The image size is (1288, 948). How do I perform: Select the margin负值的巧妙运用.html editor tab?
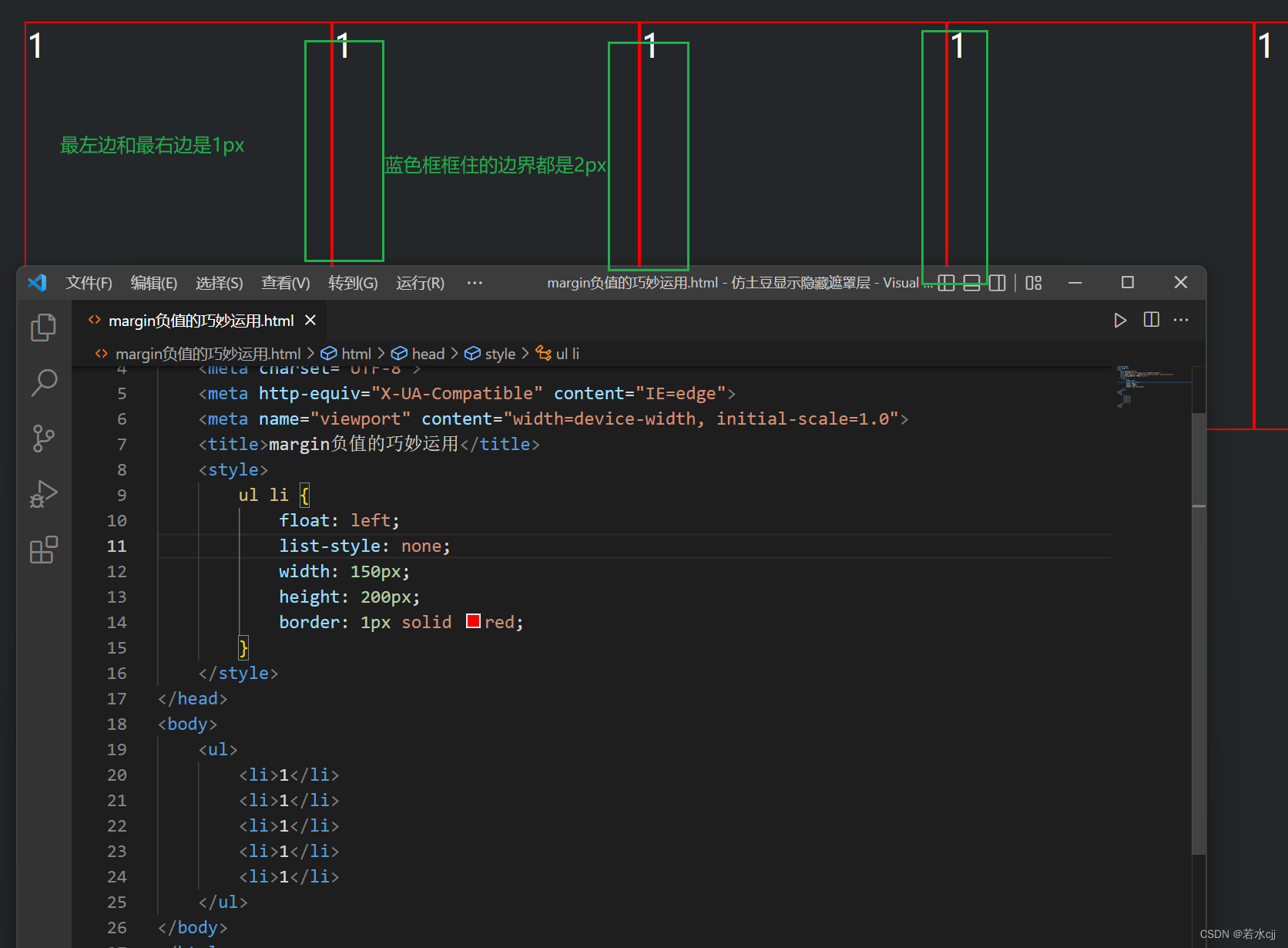[x=200, y=321]
